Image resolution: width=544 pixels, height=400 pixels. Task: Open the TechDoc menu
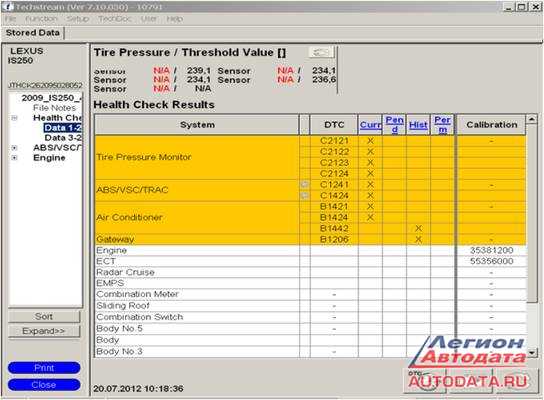115,19
